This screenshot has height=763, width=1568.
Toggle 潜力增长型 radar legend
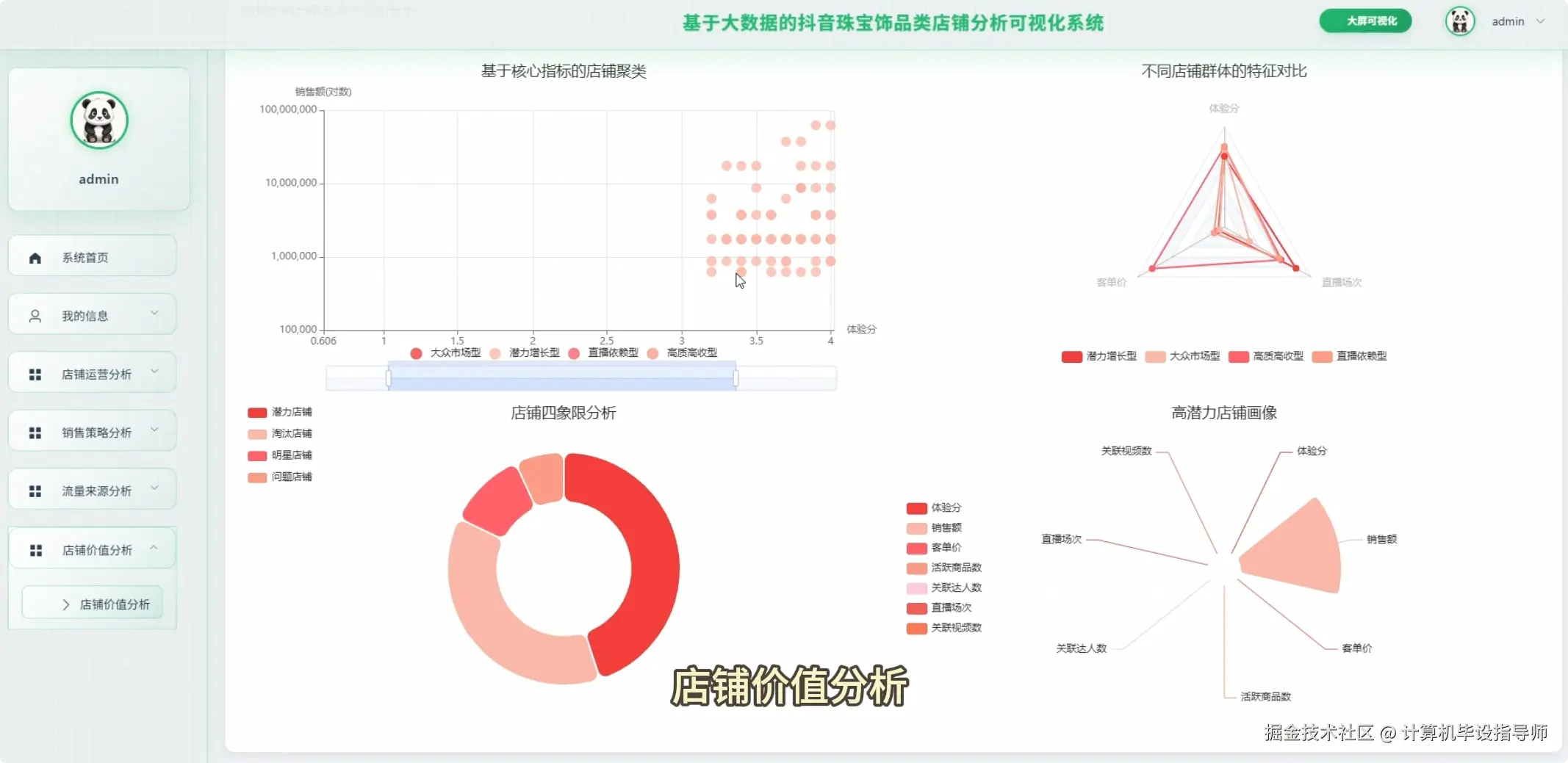pos(1099,356)
